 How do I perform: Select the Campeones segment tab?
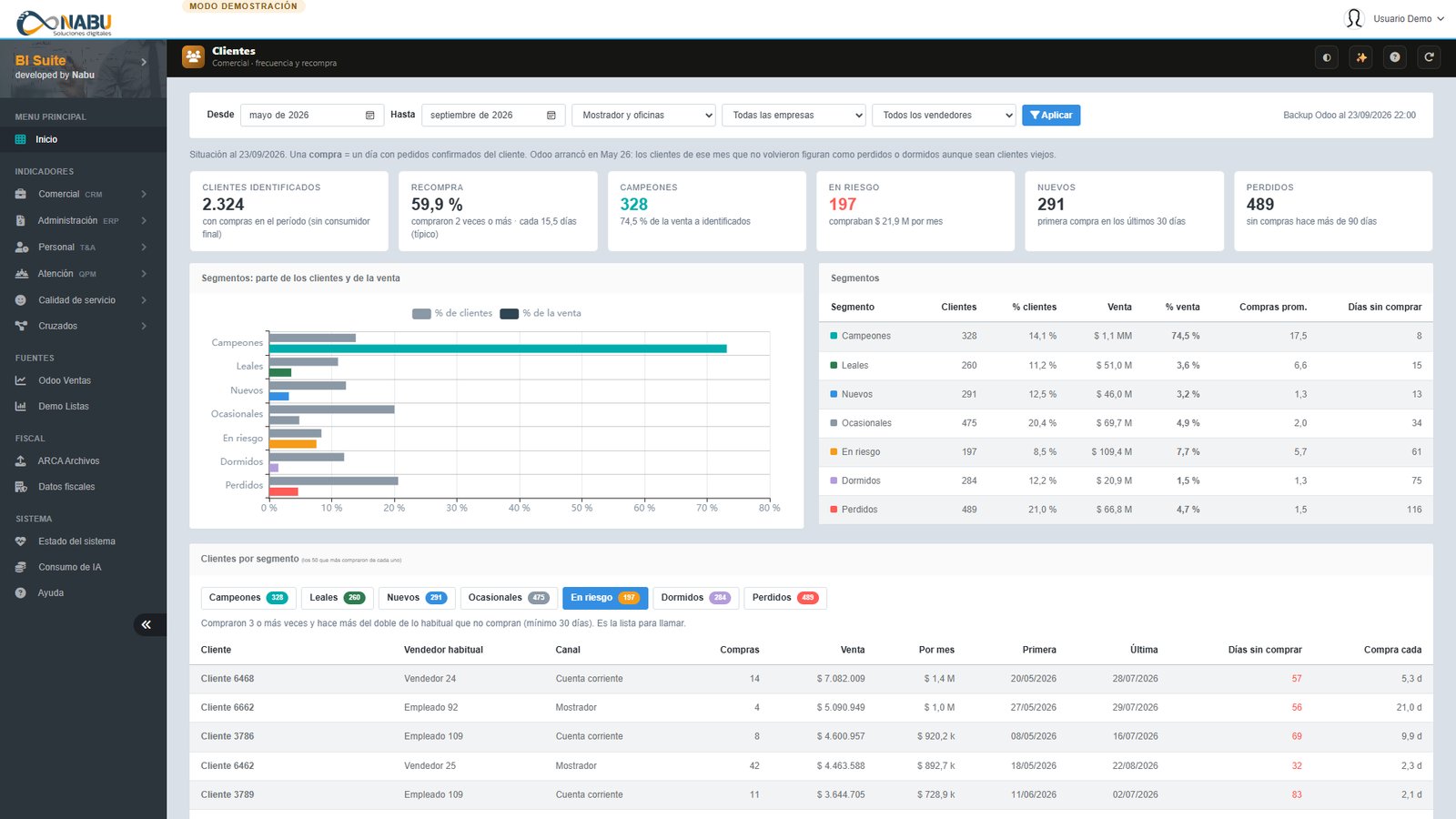tap(248, 598)
